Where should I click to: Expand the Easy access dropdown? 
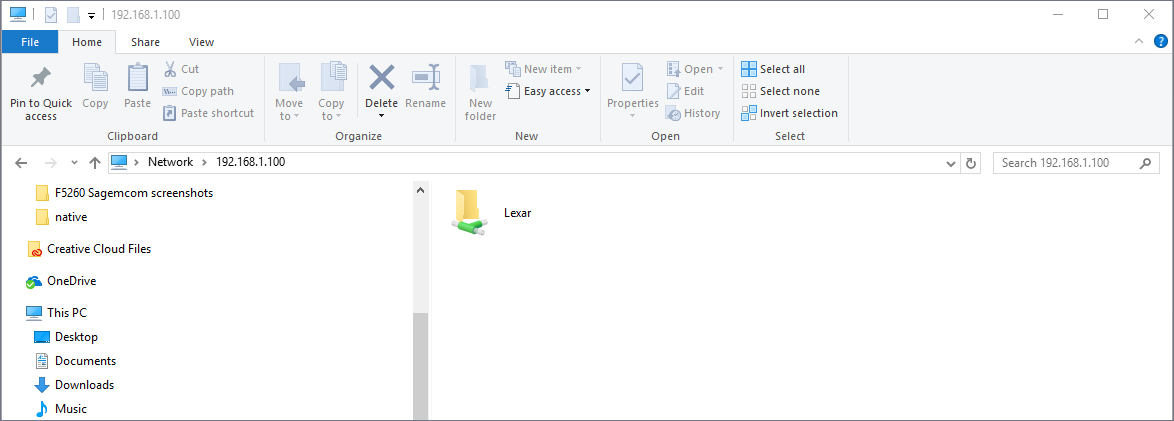tap(550, 91)
